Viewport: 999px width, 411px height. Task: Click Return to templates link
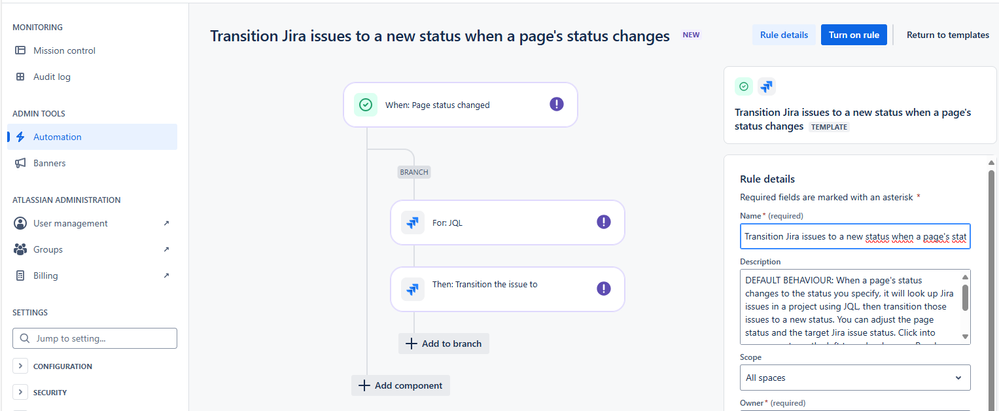tap(947, 35)
